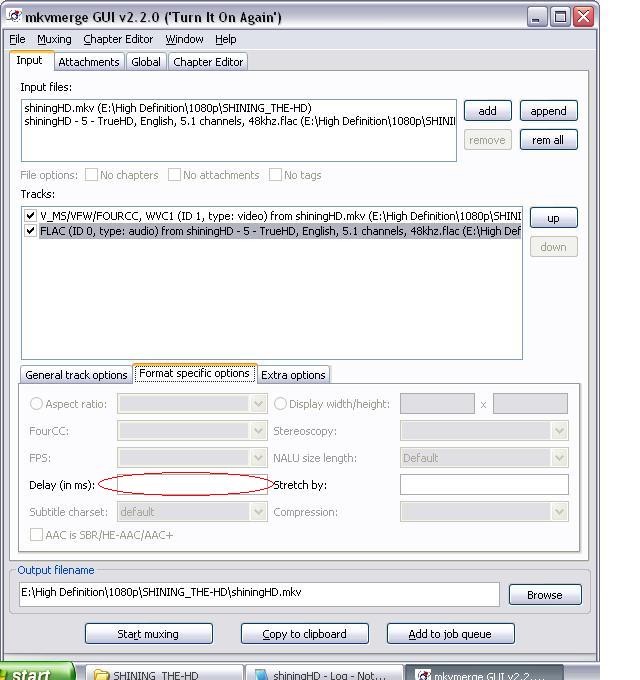
Task: Click the rem all button
Action: (x=549, y=140)
